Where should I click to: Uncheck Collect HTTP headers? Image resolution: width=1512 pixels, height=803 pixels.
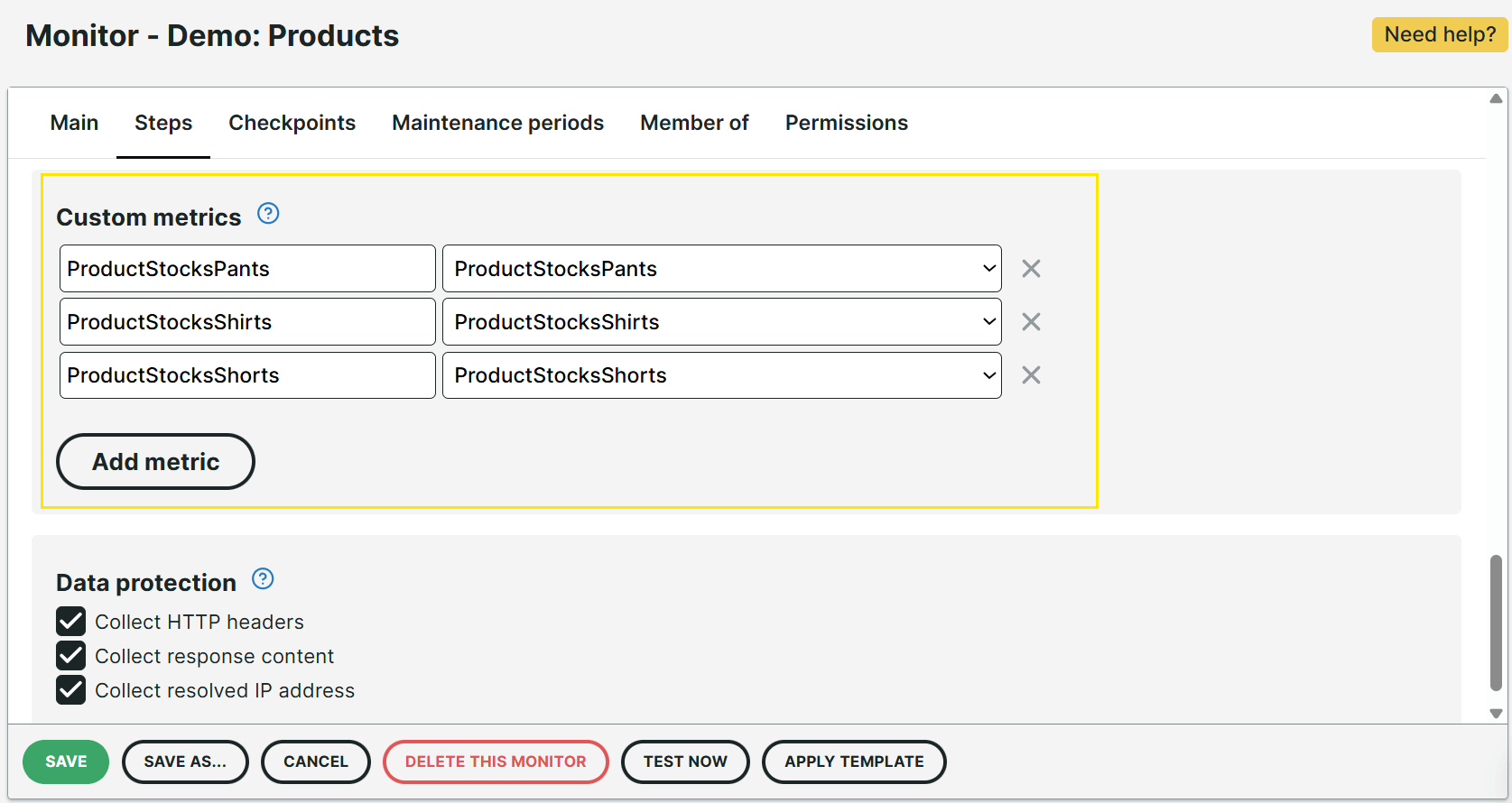click(x=71, y=622)
